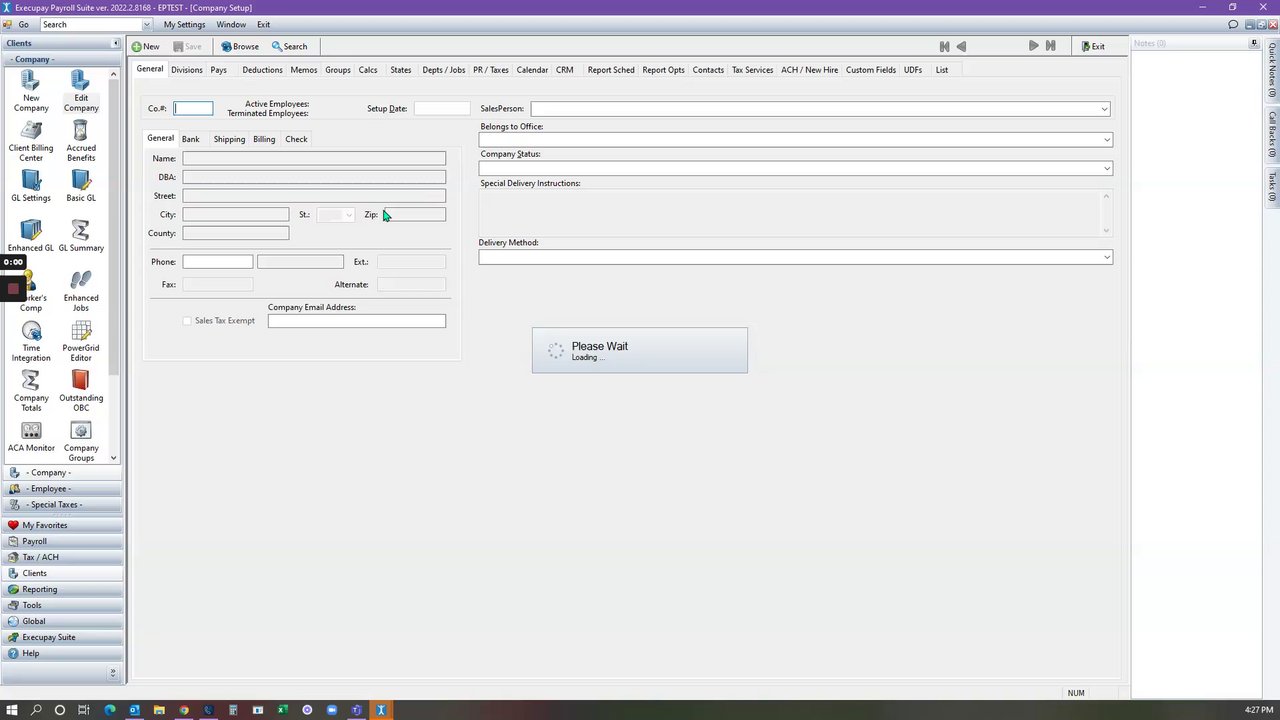The width and height of the screenshot is (1280, 720).
Task: Switch to the Deductions tab
Action: point(262,70)
